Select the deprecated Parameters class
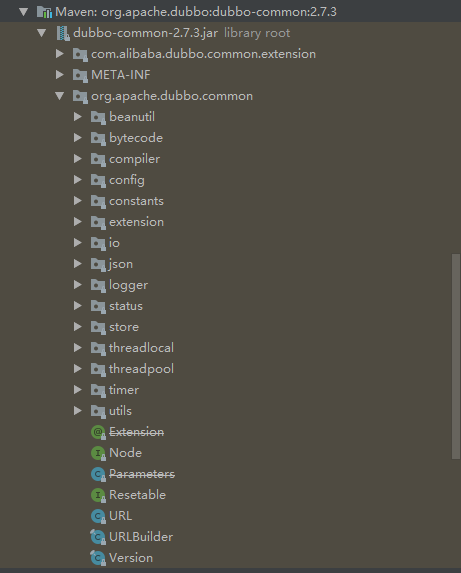This screenshot has width=461, height=573. (x=142, y=474)
